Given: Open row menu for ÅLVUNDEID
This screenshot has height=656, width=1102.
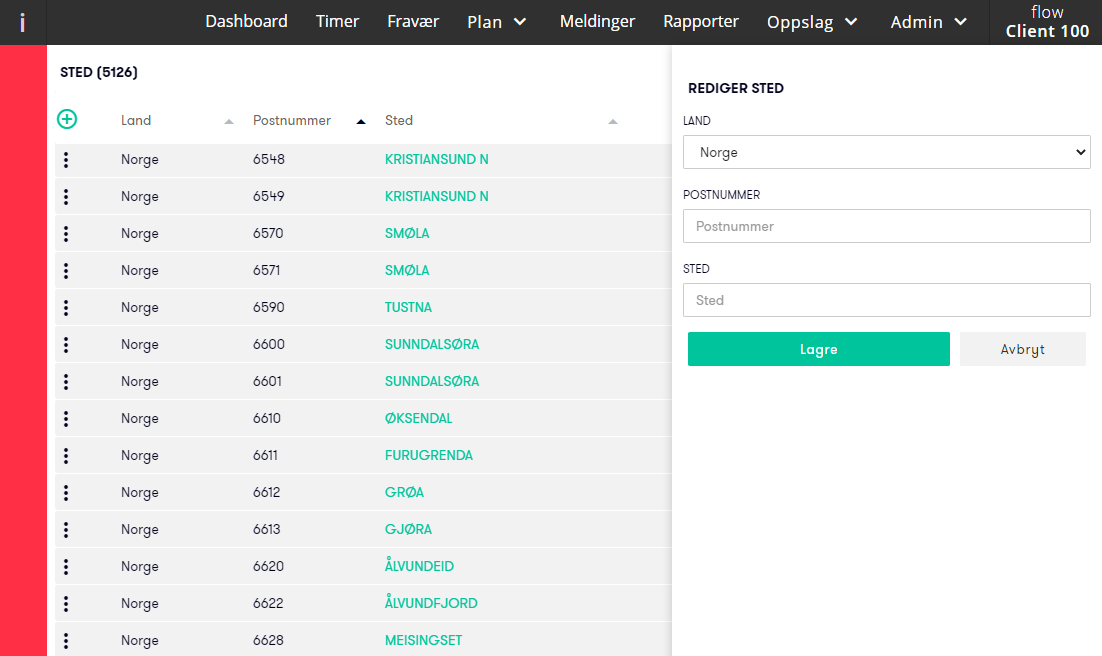Looking at the screenshot, I should point(66,567).
